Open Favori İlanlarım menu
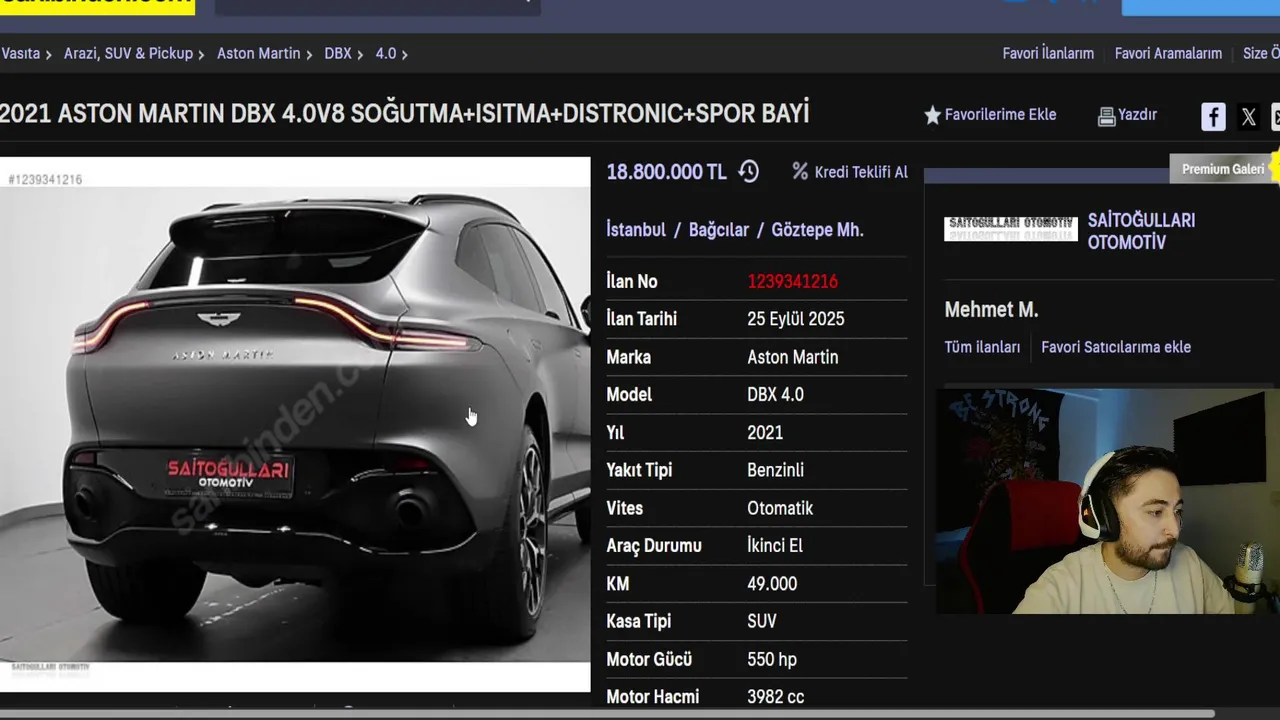The height and width of the screenshot is (720, 1280). (1048, 54)
